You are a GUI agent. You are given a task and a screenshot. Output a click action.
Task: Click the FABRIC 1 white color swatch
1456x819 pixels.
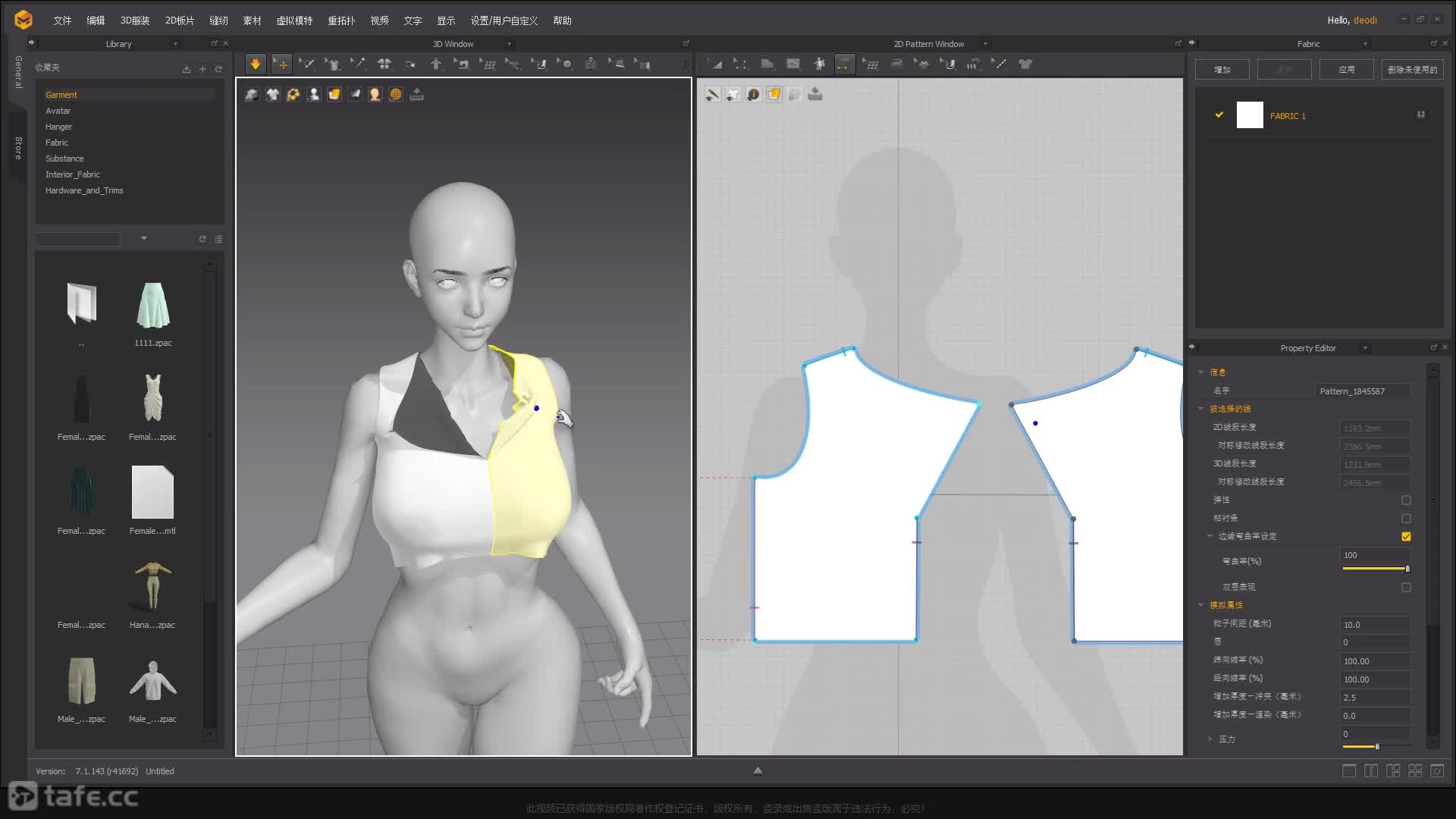tap(1250, 115)
